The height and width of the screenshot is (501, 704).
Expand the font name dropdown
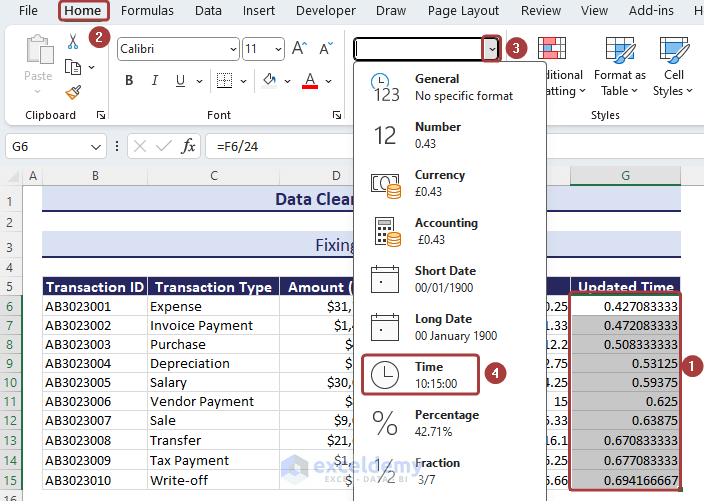tap(233, 49)
